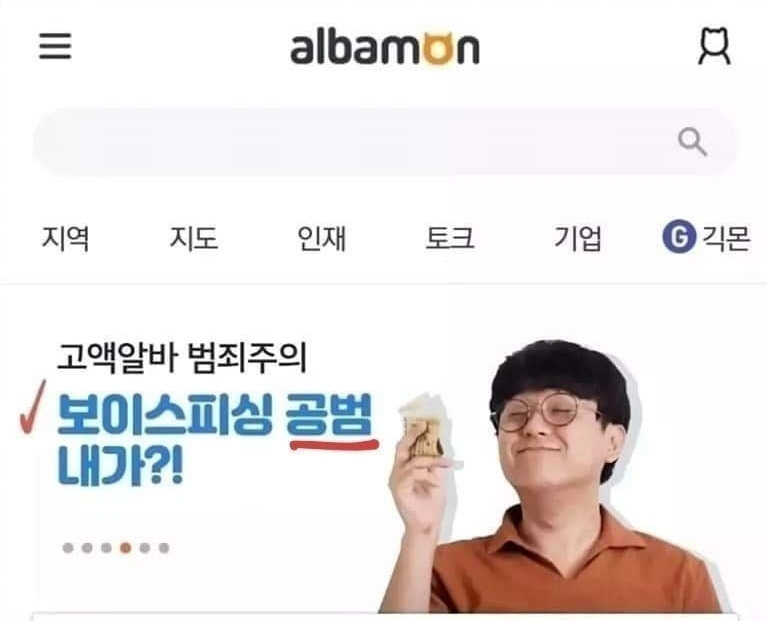767x621 pixels.
Task: Select the first banner pagination dot
Action: point(68,548)
